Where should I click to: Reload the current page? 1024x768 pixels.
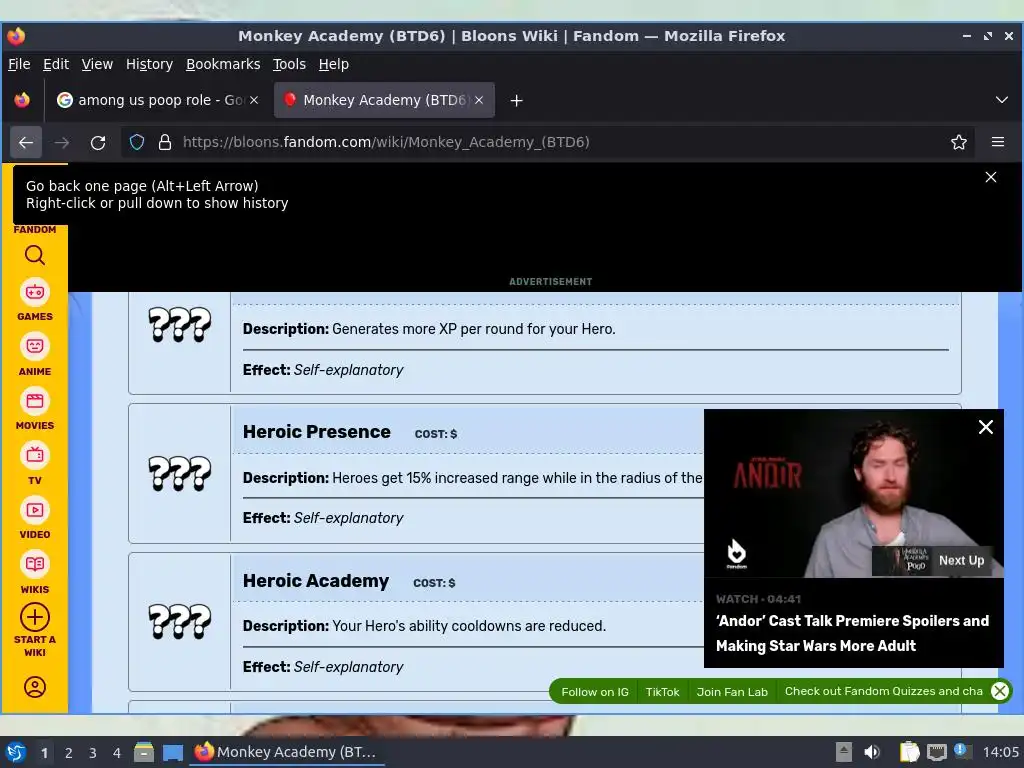[98, 142]
